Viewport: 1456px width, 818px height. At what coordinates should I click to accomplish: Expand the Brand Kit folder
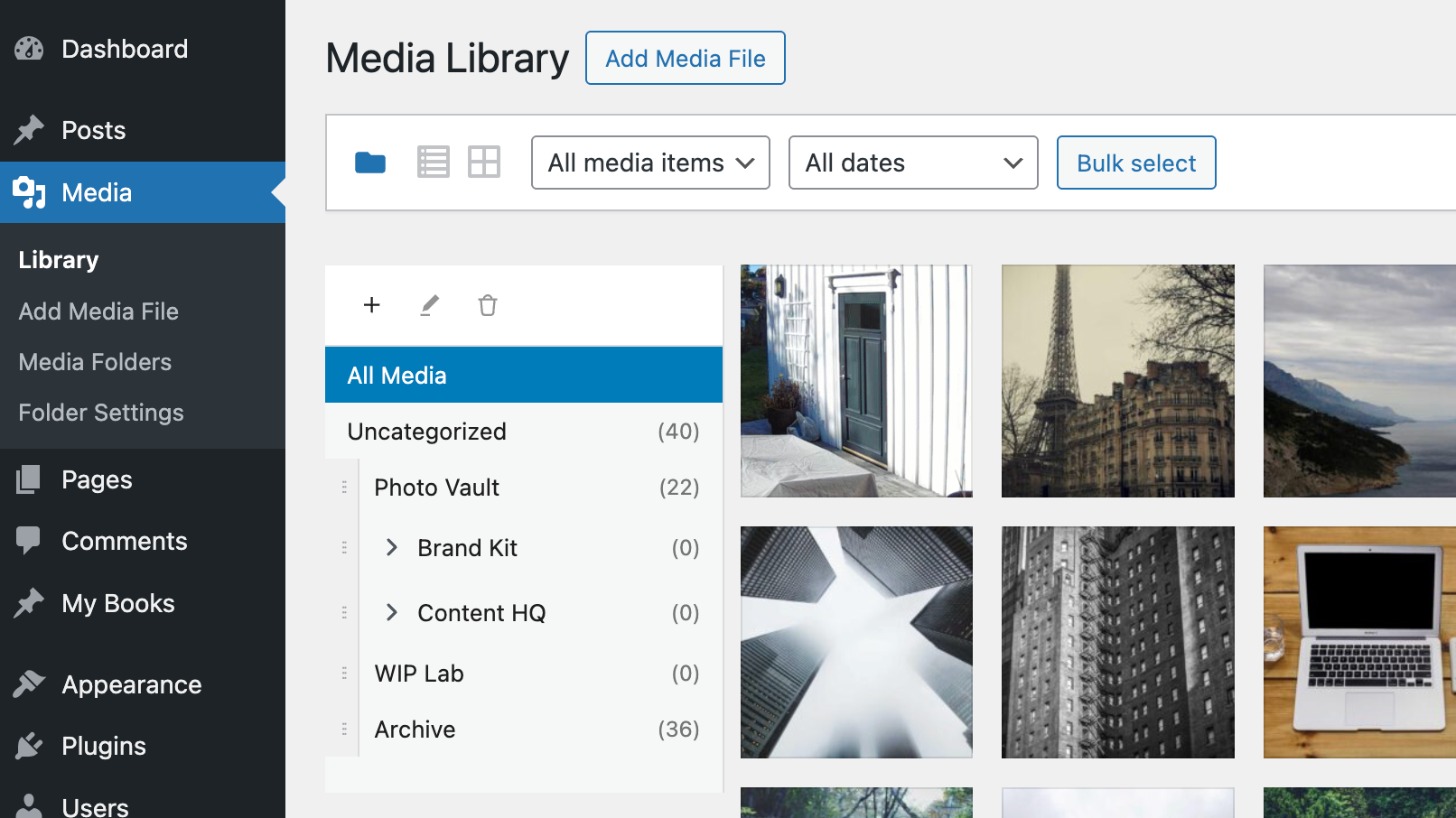(x=392, y=547)
